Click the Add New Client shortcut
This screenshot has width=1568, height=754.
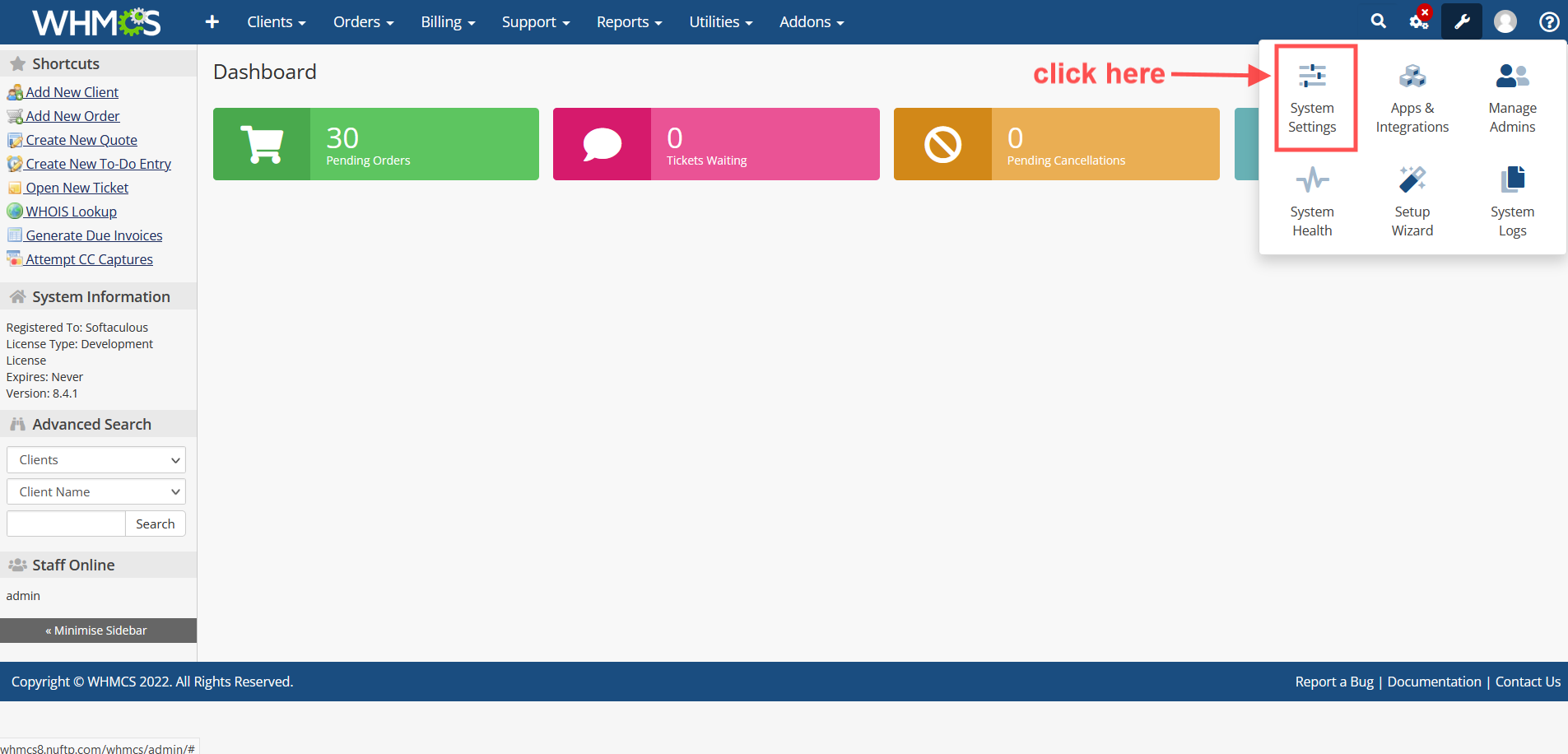point(72,92)
